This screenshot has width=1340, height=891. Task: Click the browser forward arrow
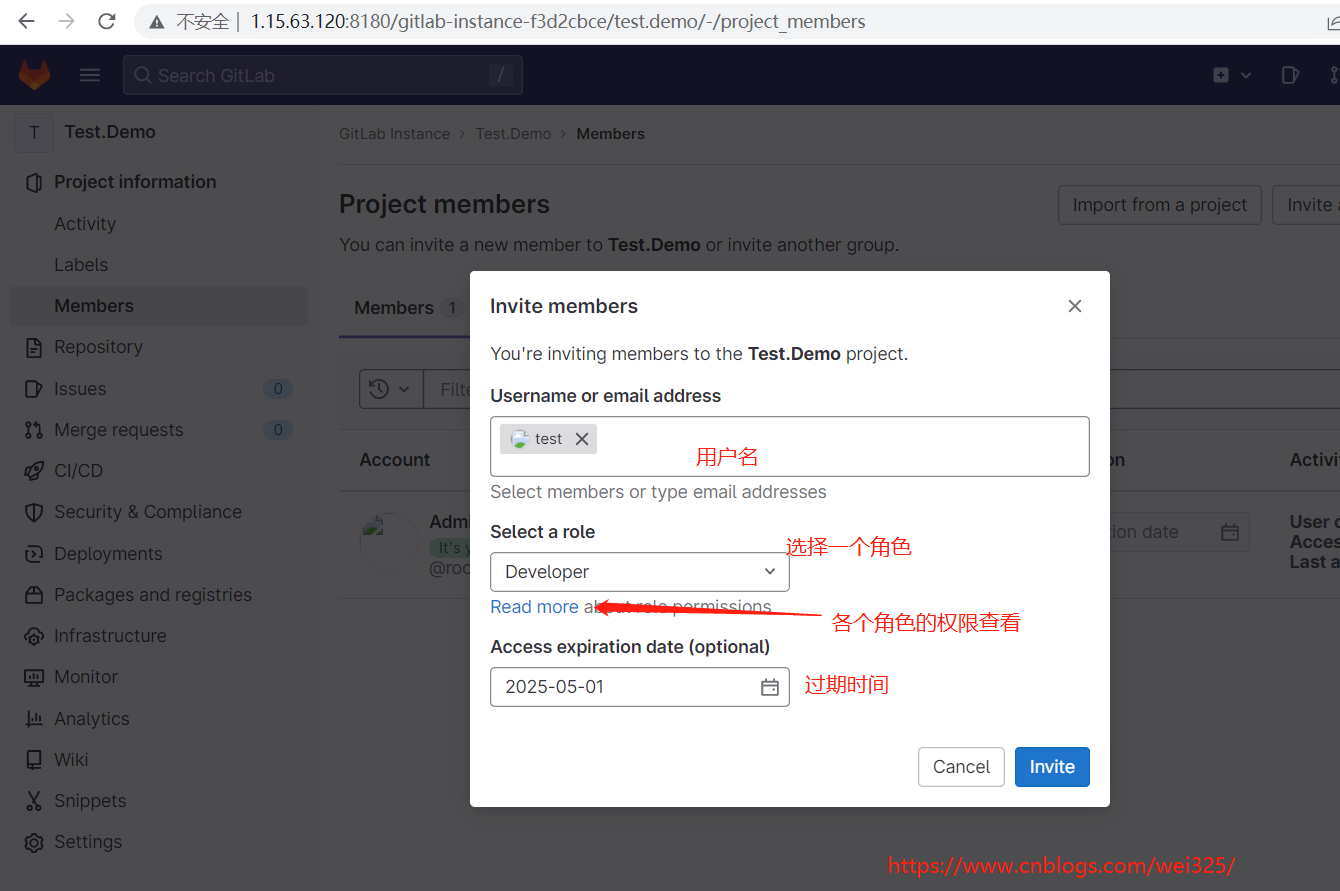click(x=67, y=21)
